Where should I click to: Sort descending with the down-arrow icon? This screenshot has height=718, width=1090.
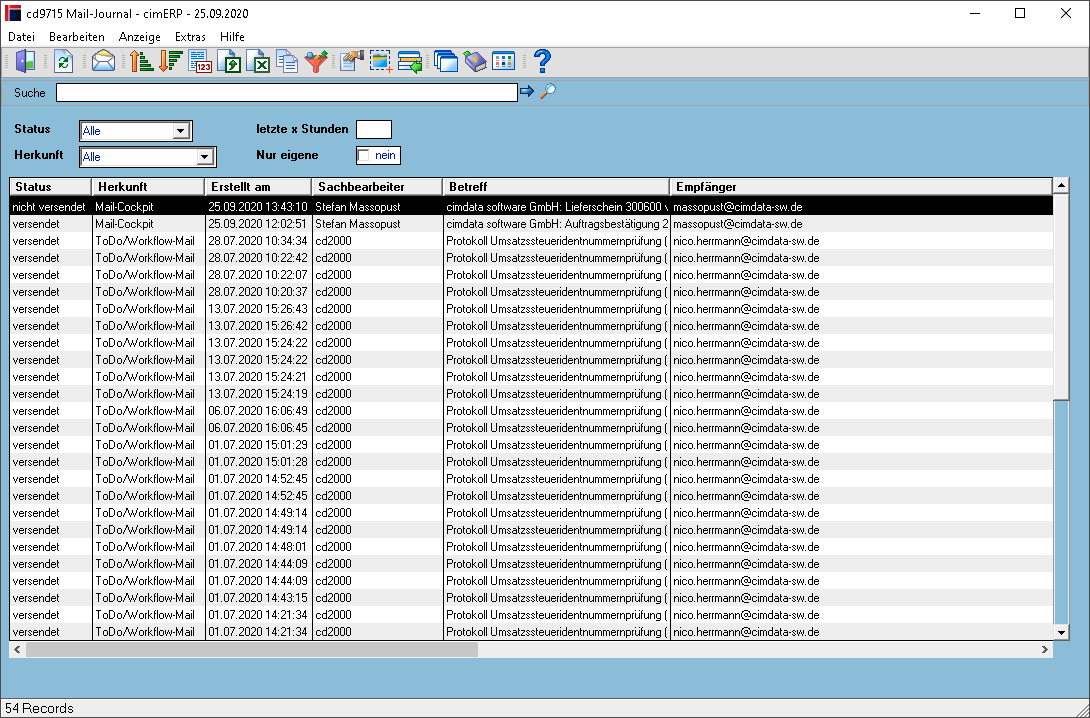point(170,62)
